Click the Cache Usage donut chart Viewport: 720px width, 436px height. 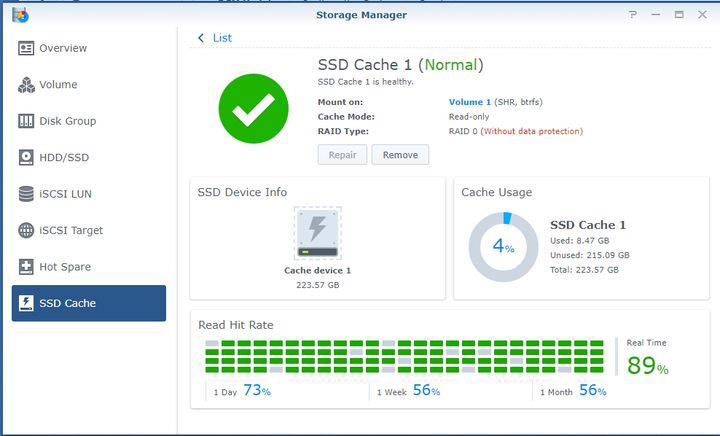click(x=503, y=247)
